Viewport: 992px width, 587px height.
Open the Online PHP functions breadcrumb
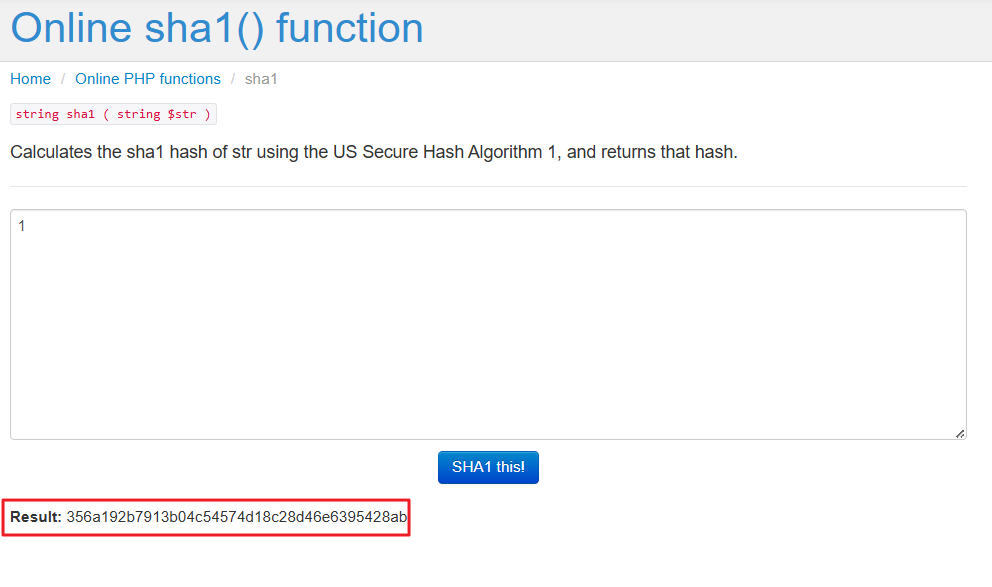tap(148, 79)
